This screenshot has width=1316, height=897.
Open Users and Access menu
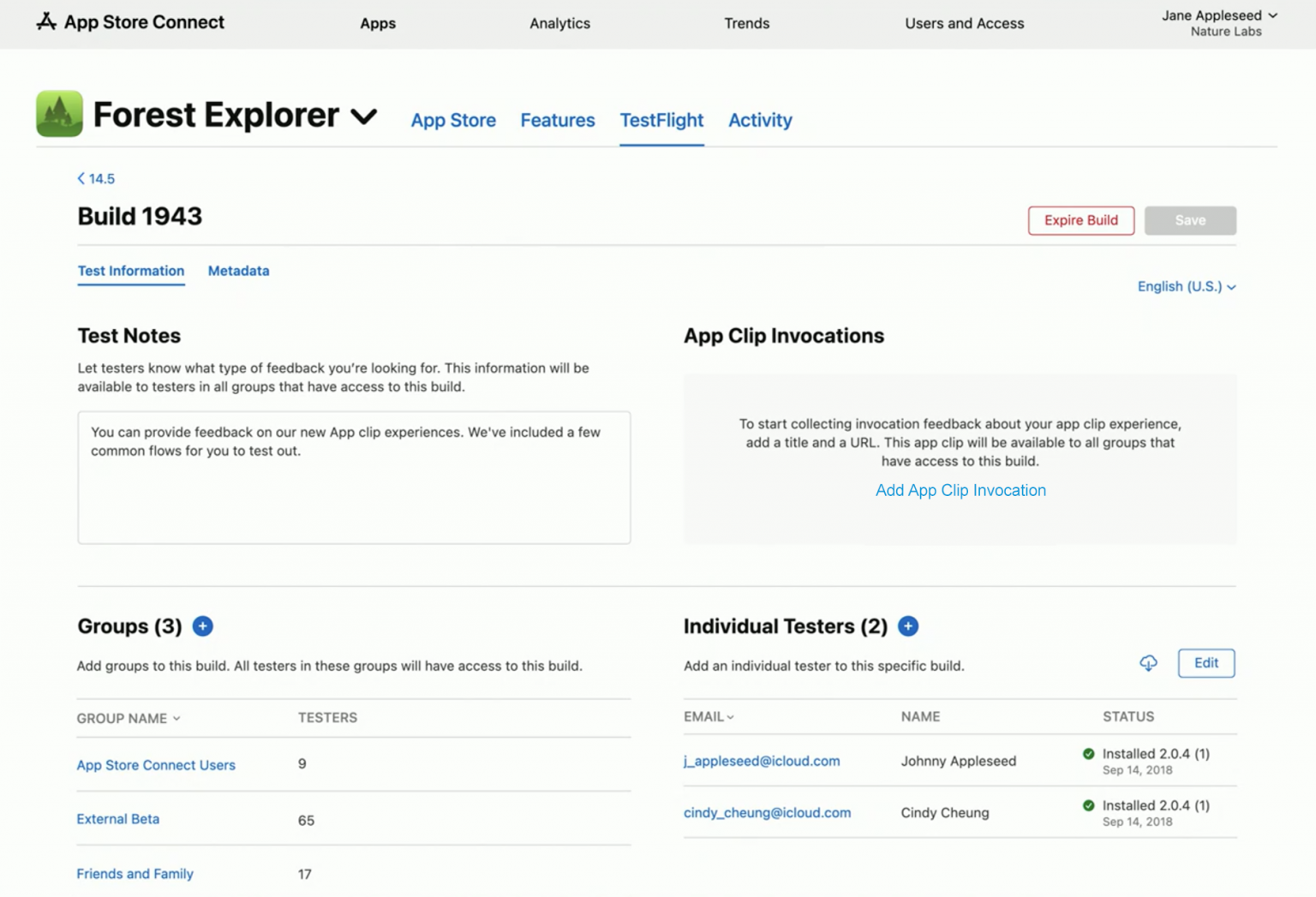tap(964, 23)
